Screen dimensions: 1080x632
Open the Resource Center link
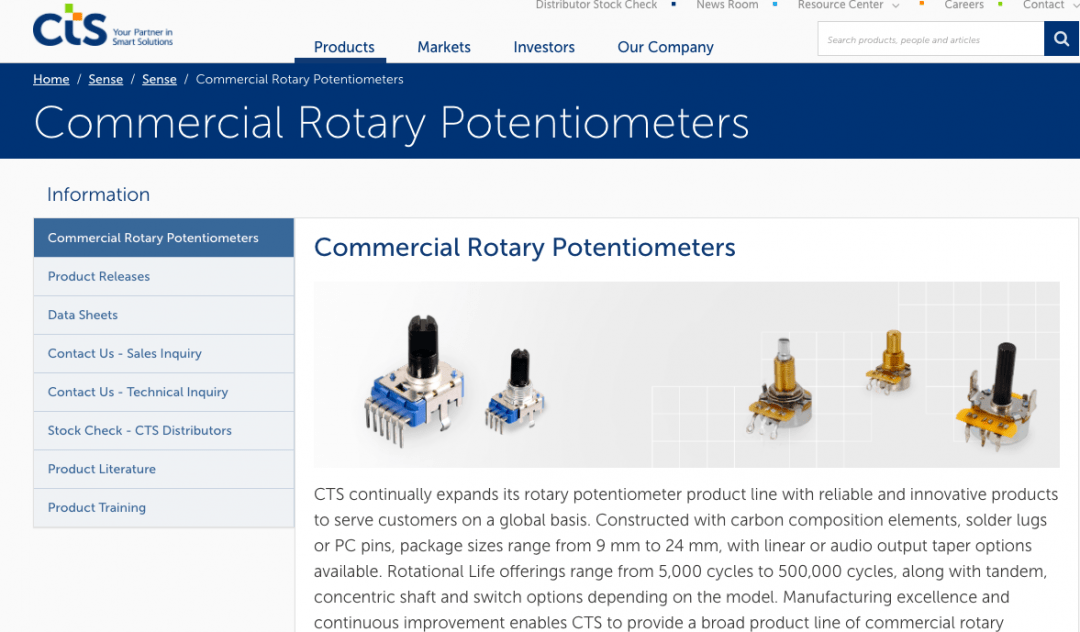pyautogui.click(x=840, y=5)
